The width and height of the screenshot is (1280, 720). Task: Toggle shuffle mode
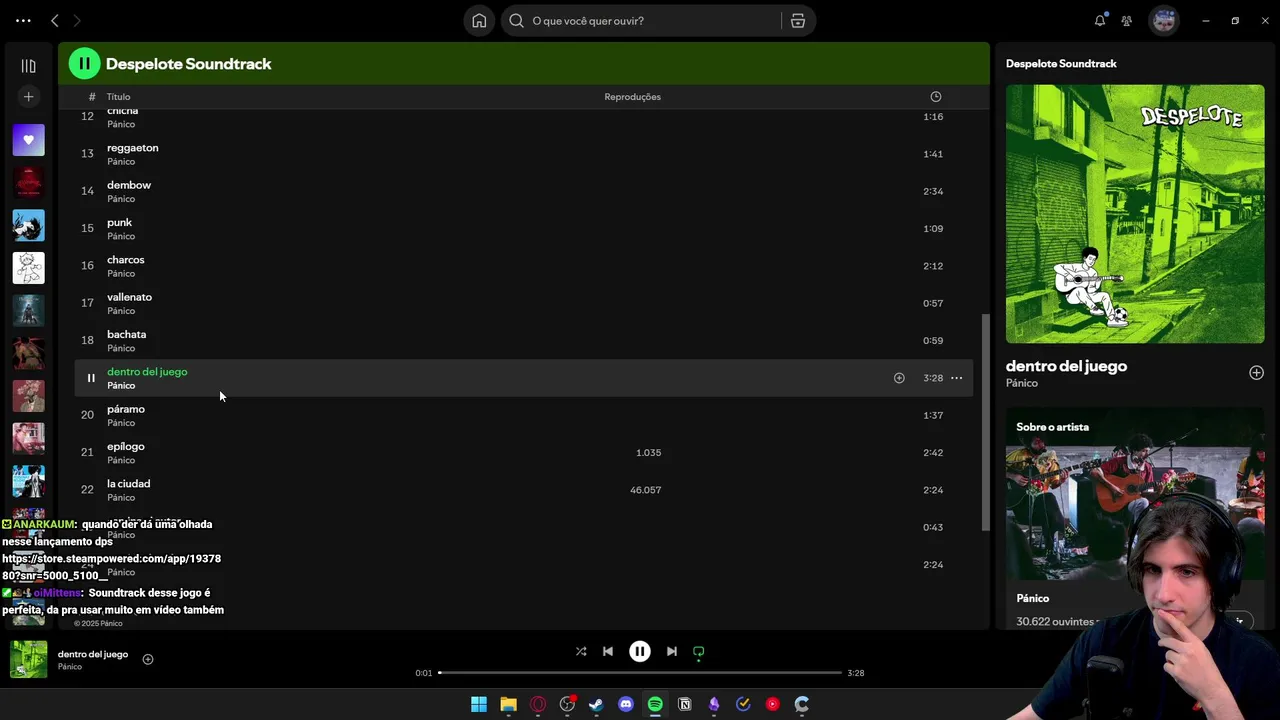[581, 651]
